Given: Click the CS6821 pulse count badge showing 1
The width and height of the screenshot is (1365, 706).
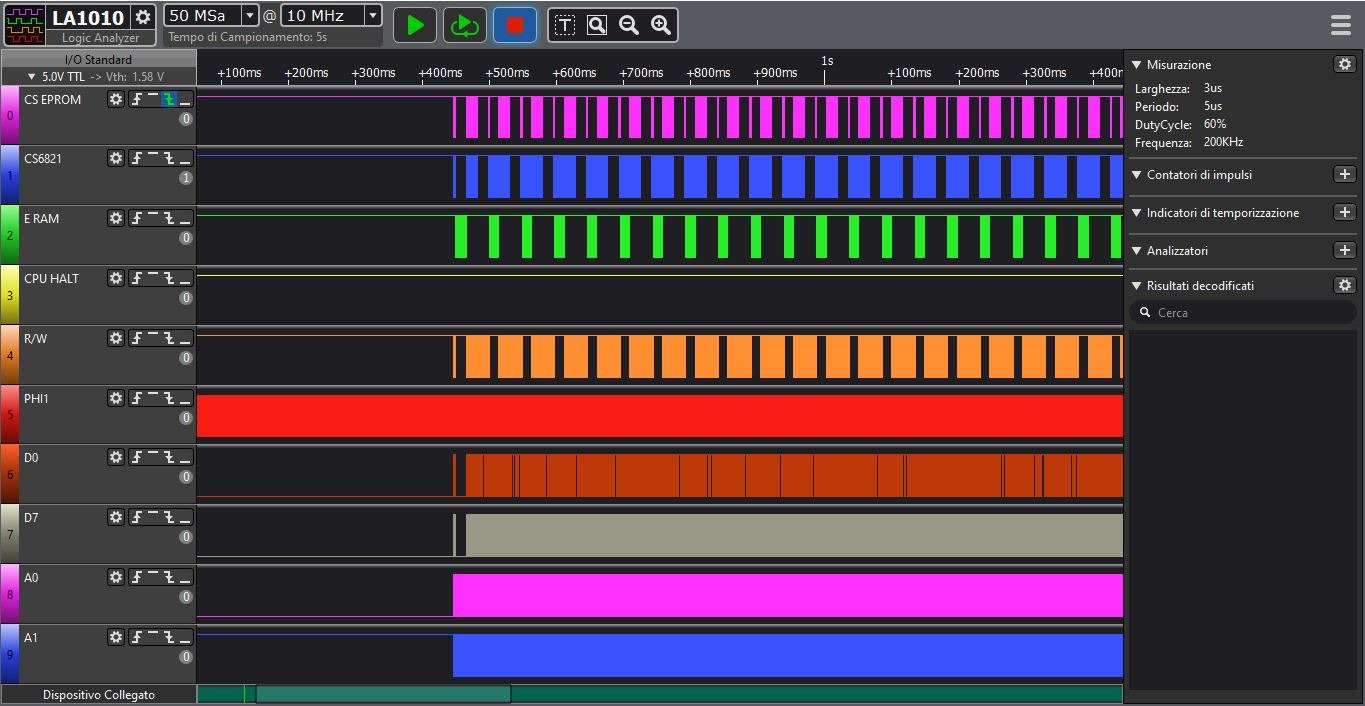Looking at the screenshot, I should [185, 178].
